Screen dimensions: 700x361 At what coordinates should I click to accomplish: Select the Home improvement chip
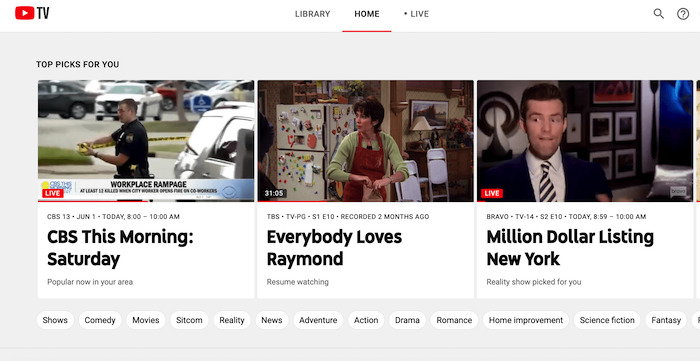526,320
